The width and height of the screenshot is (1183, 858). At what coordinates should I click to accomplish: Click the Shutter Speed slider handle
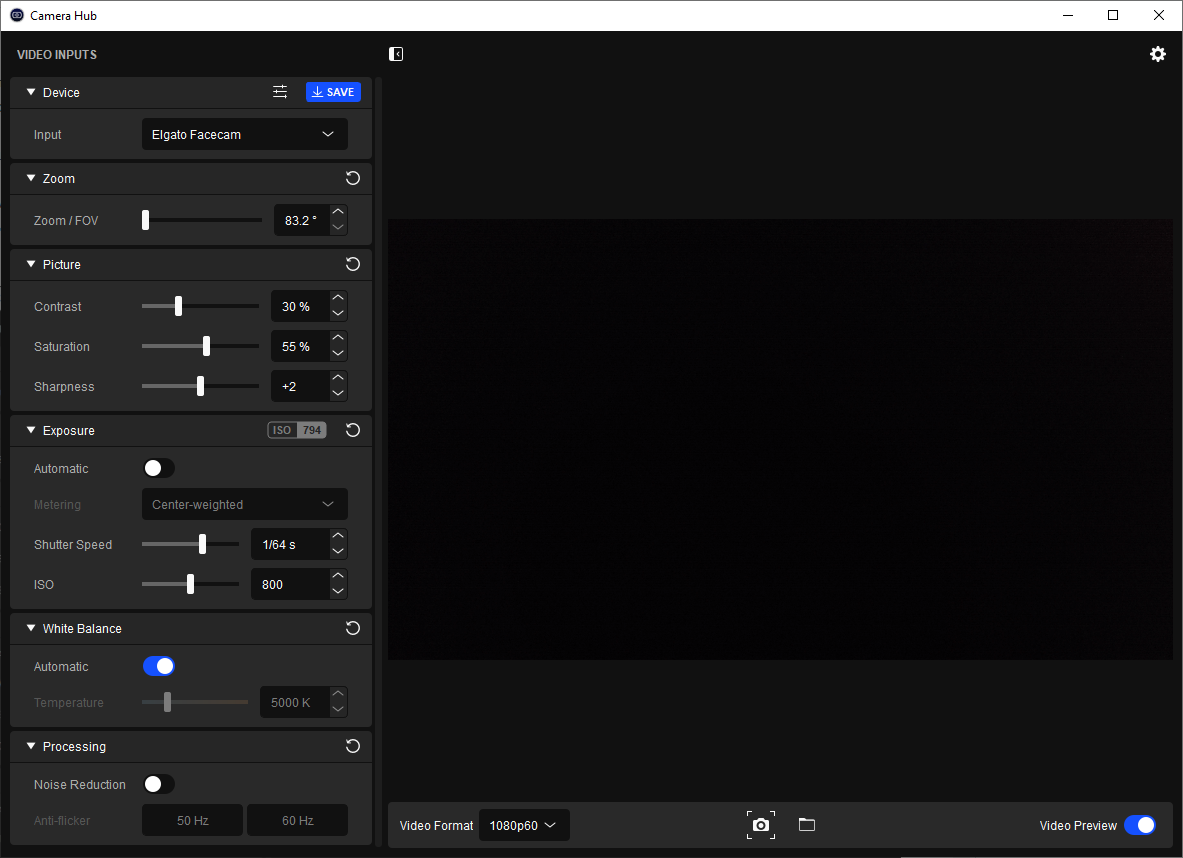point(202,543)
